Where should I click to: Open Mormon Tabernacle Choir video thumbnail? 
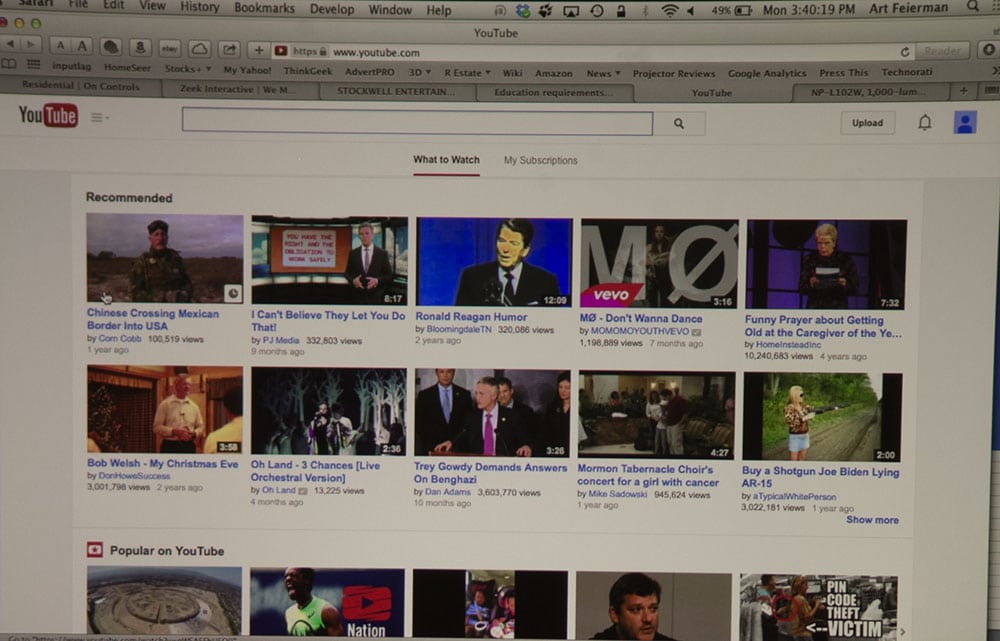656,415
